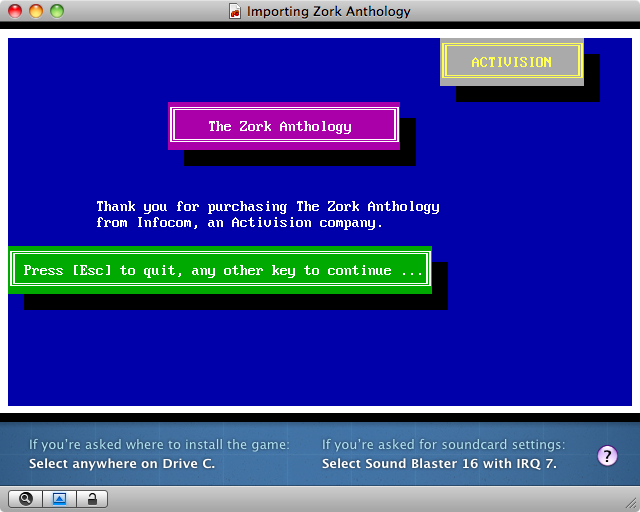This screenshot has height=512, width=640.
Task: Zoom the window with the green button
Action: (x=57, y=12)
